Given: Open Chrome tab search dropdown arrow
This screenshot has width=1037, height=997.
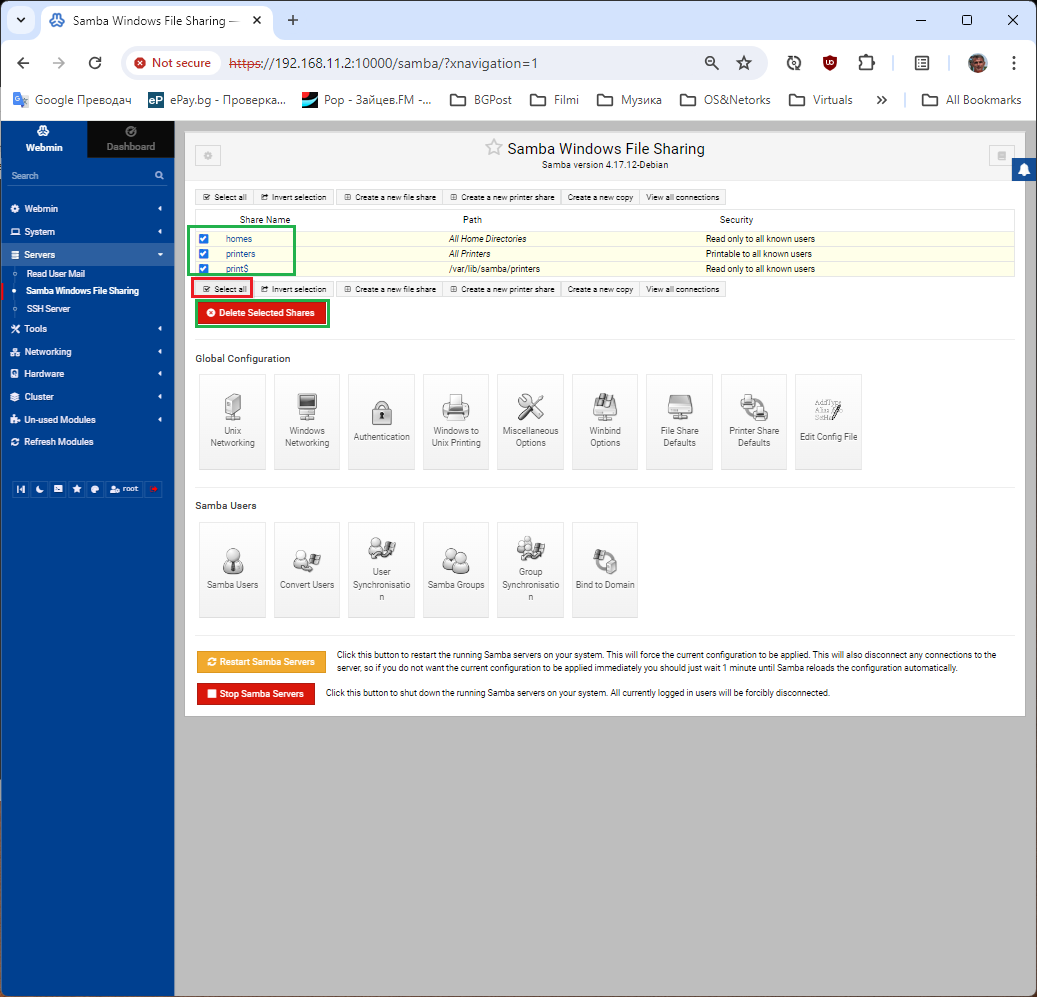Looking at the screenshot, I should click(21, 20).
